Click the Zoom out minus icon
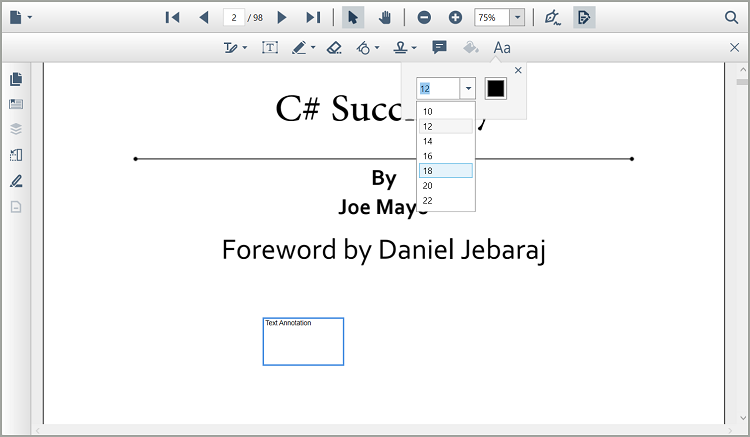 click(424, 17)
